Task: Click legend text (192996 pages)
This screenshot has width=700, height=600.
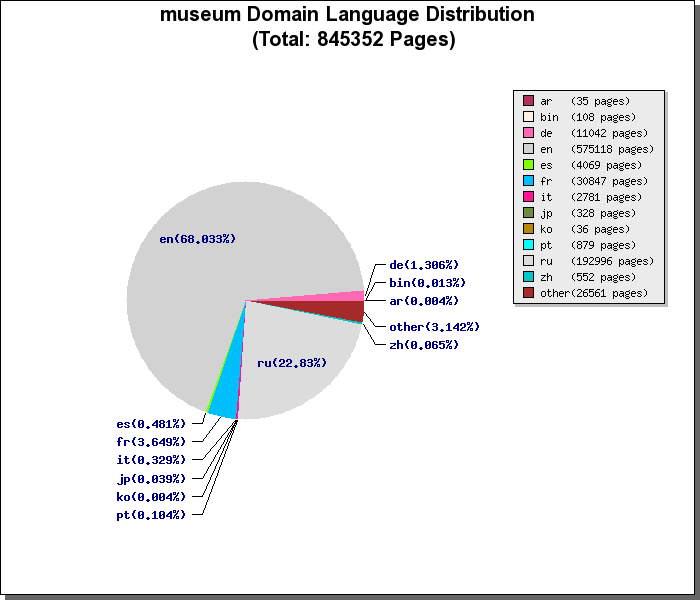Action: 612,261
